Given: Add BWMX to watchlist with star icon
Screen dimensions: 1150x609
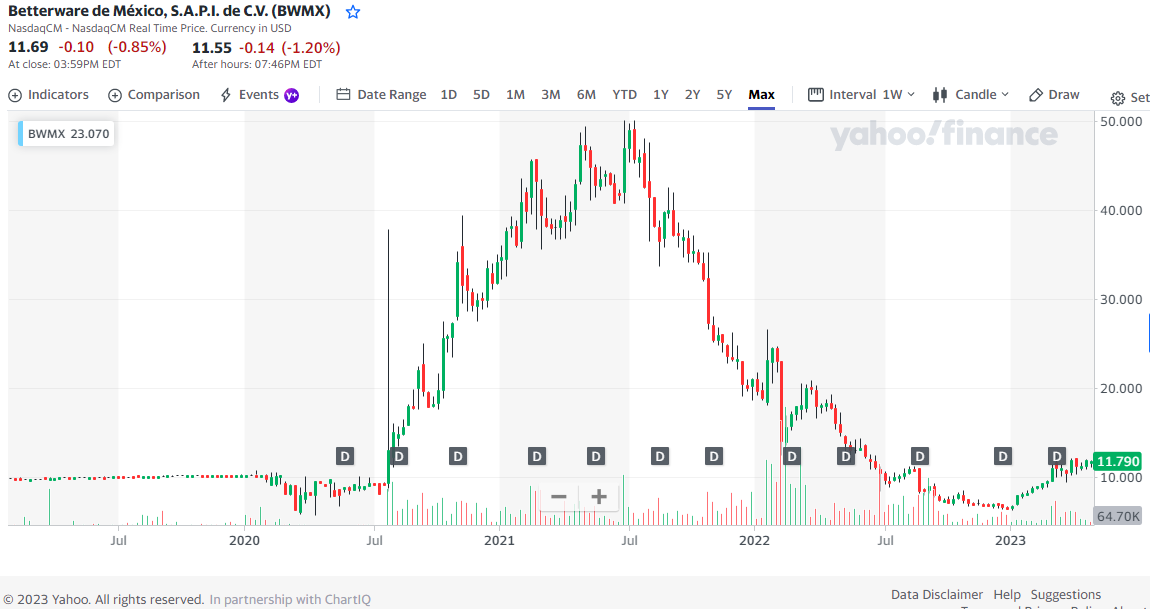Looking at the screenshot, I should point(353,12).
